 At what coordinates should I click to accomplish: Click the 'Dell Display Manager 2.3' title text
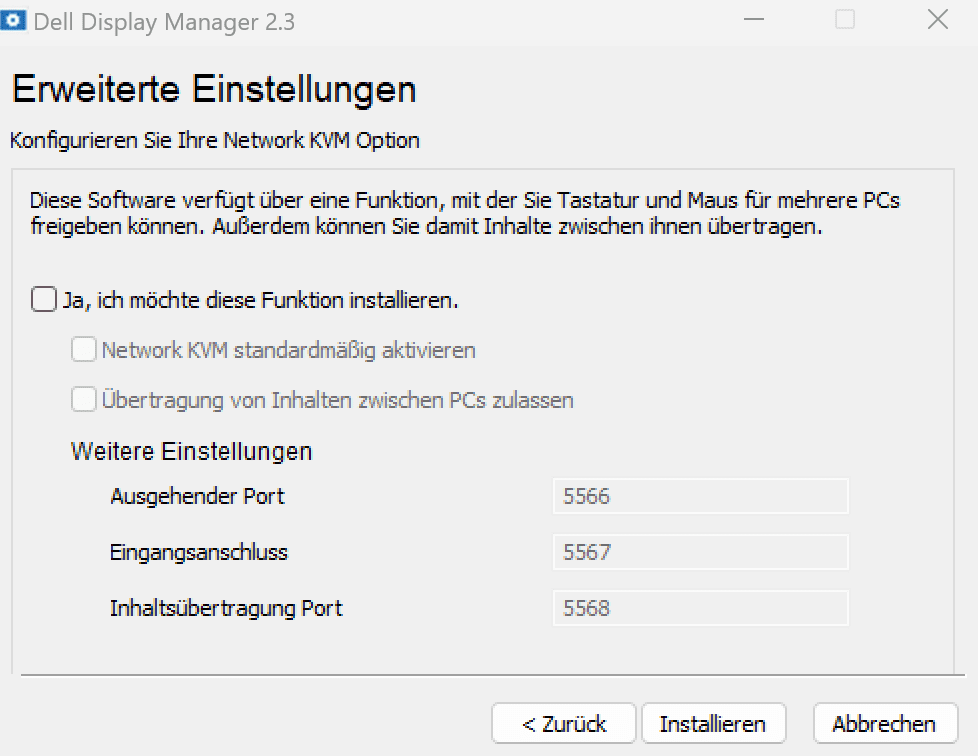point(164,22)
